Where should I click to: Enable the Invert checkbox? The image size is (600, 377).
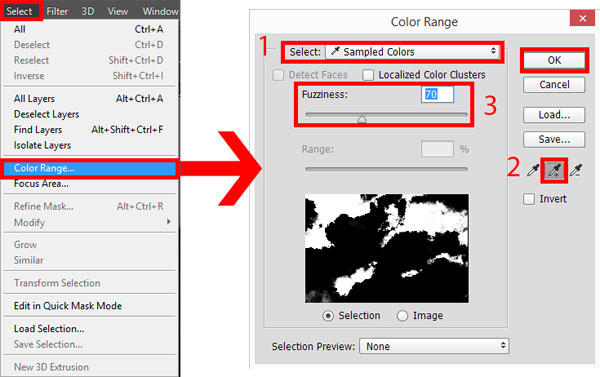point(529,199)
